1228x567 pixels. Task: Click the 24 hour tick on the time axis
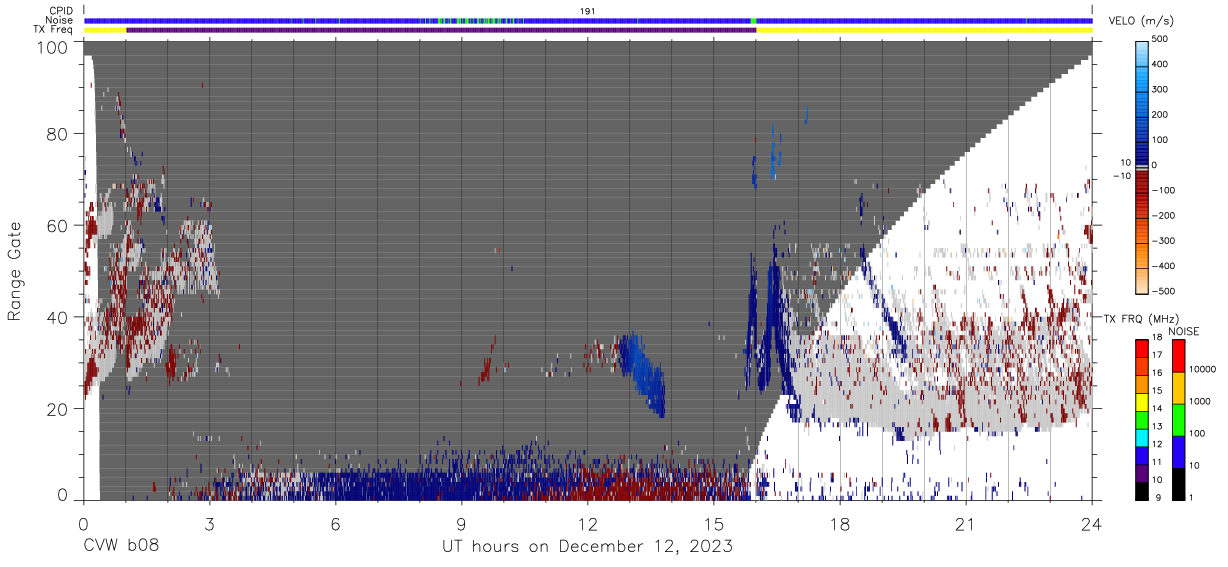[x=1092, y=524]
